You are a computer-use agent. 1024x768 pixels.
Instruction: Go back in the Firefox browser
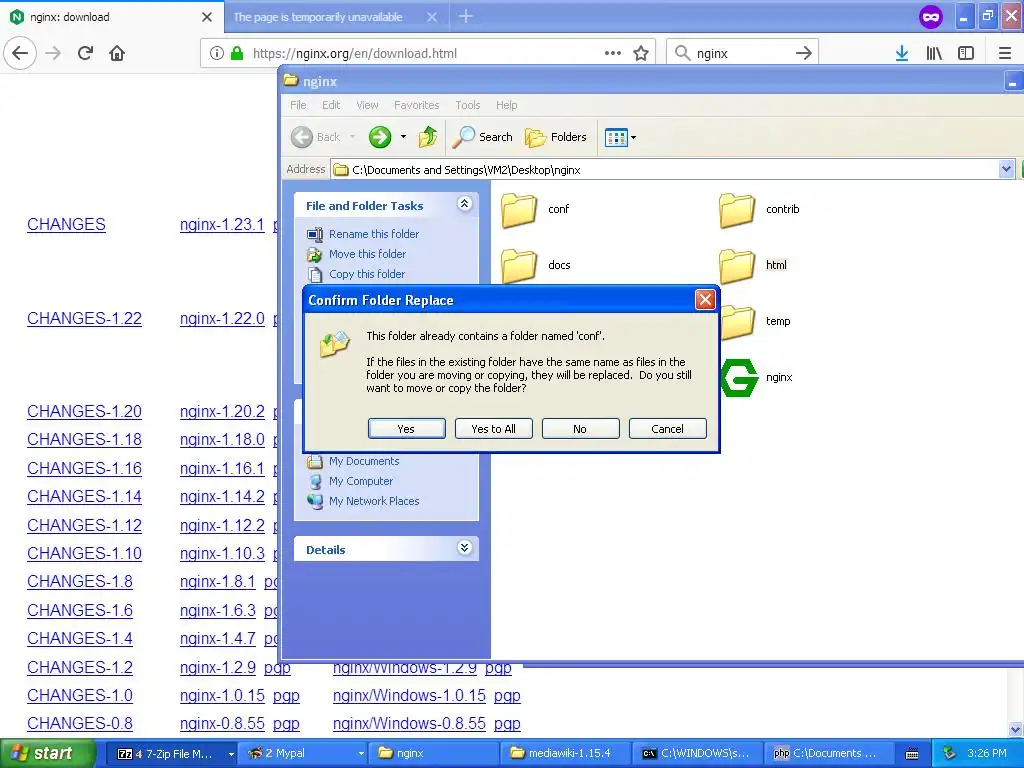20,53
